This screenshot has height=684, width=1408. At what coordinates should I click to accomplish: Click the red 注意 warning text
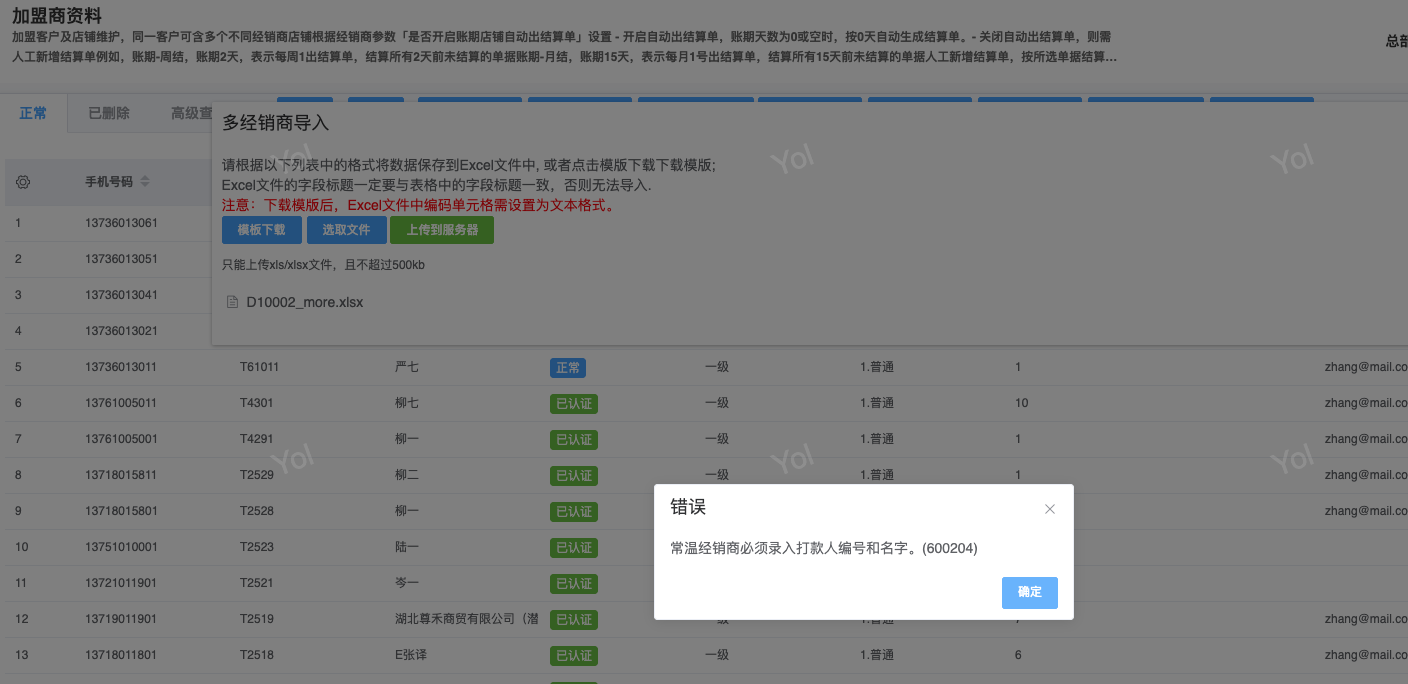418,205
